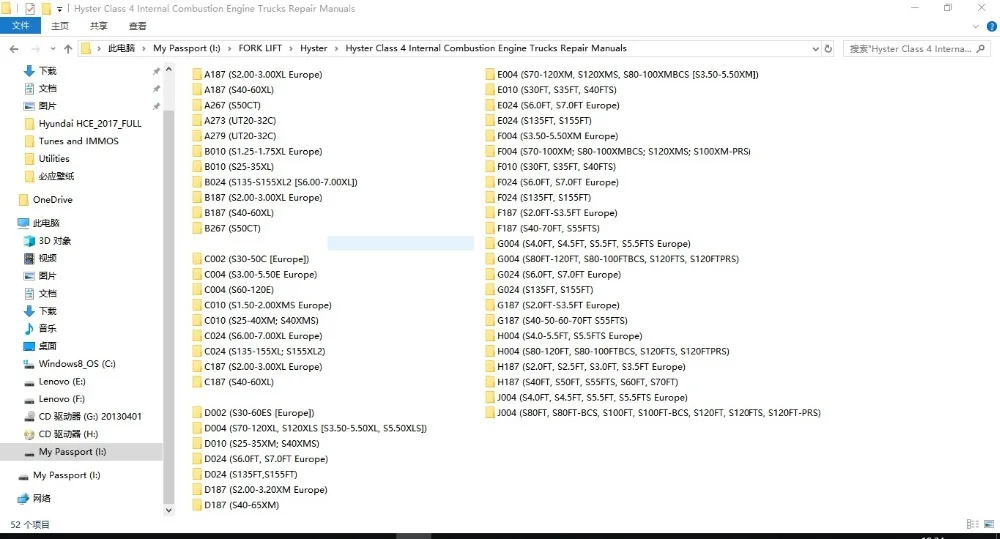
Task: Select 此电脑 in the navigation pane
Action: click(x=45, y=223)
